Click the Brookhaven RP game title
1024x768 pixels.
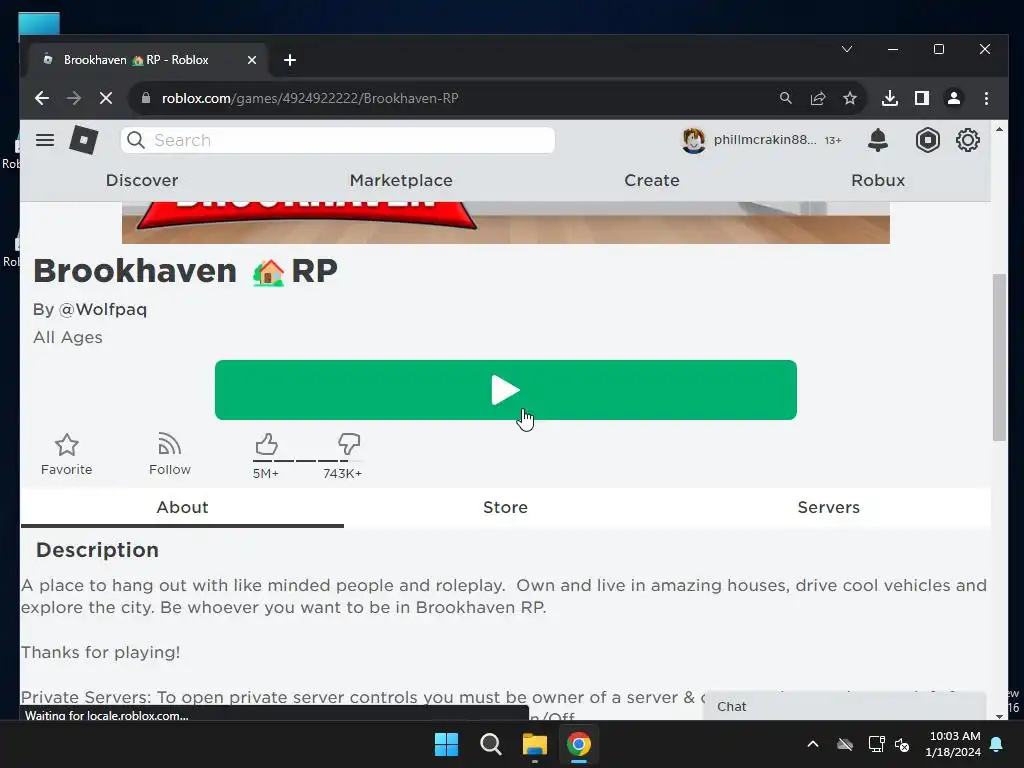point(185,271)
